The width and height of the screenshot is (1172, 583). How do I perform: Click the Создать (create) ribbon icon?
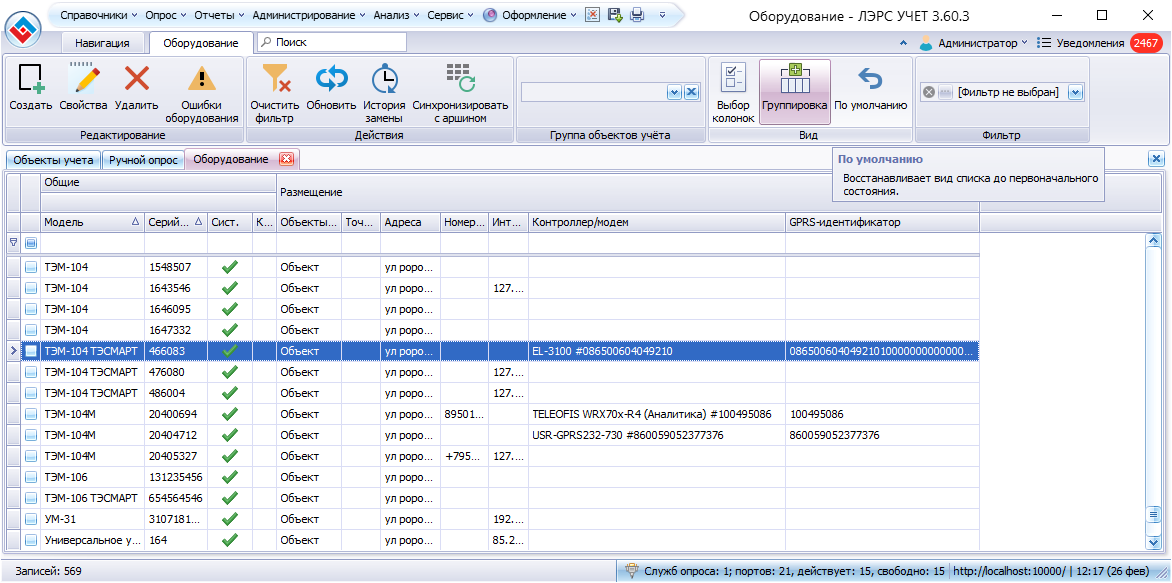point(31,78)
